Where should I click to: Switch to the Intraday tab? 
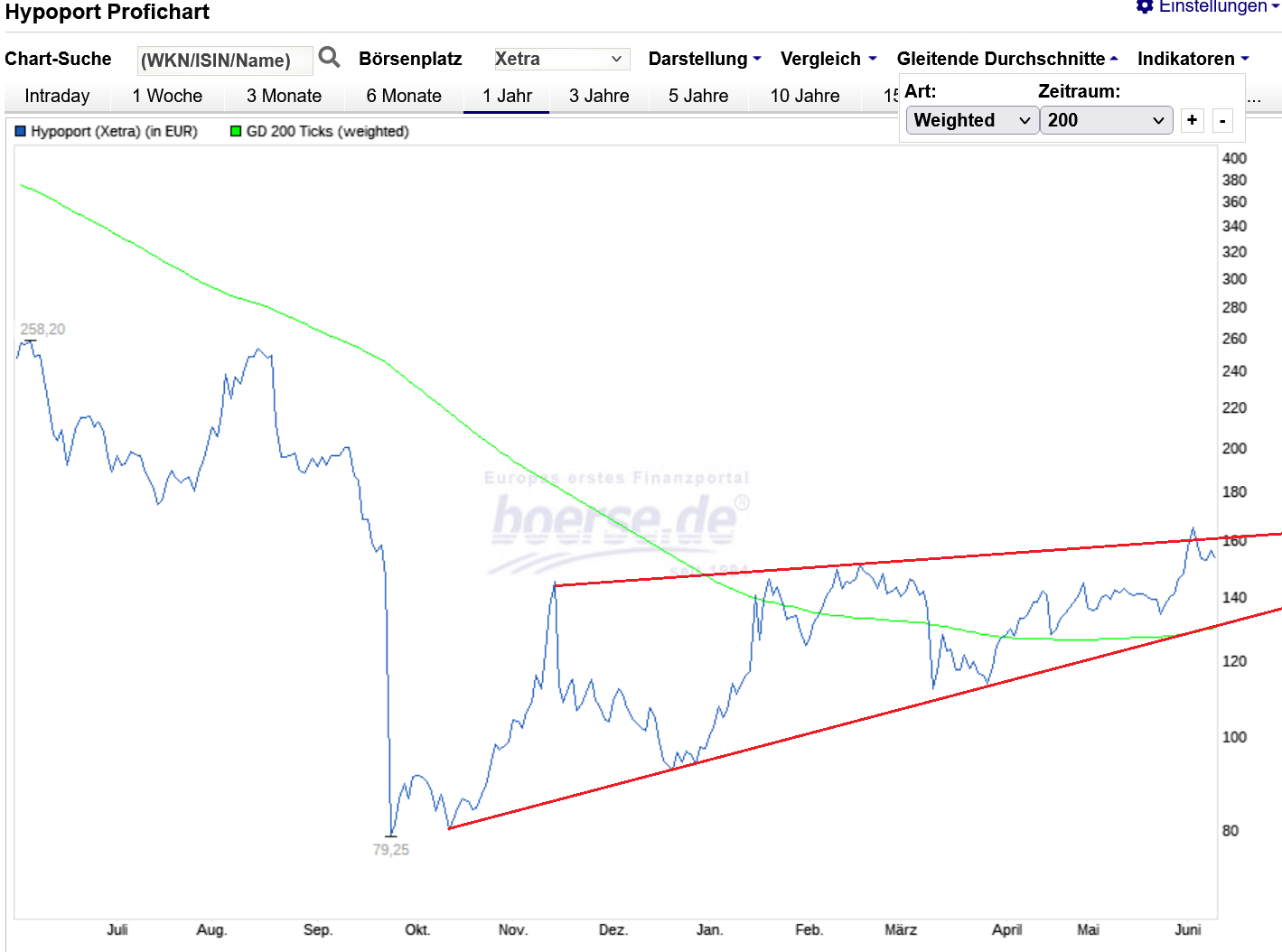pos(57,96)
